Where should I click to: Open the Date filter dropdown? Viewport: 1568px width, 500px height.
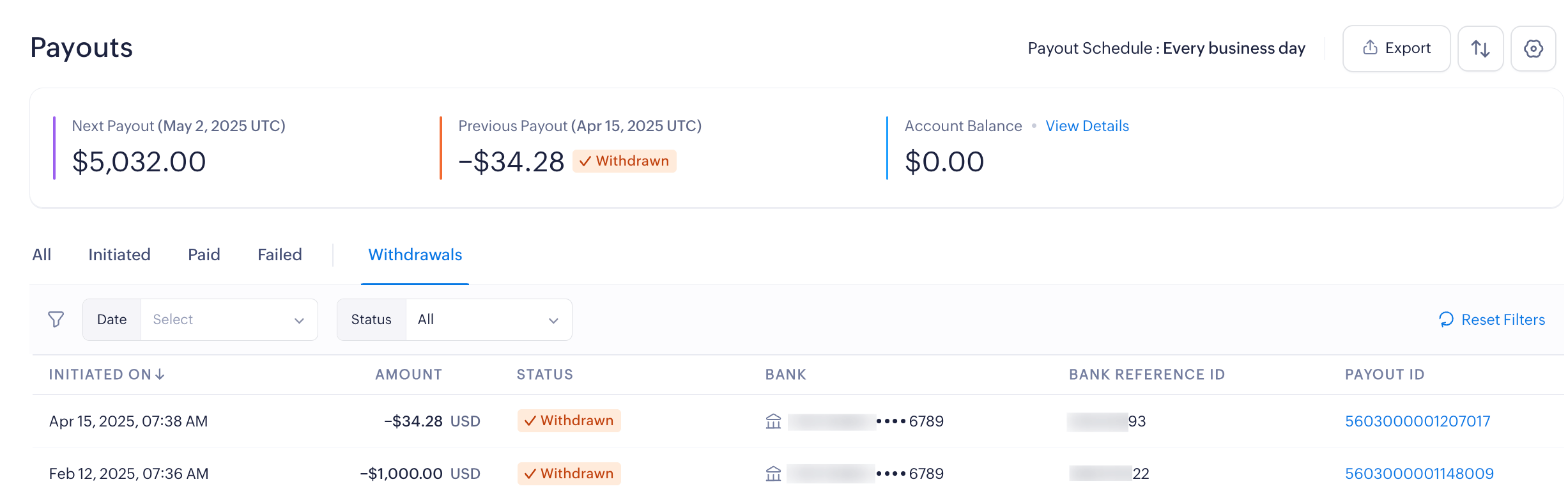(229, 320)
